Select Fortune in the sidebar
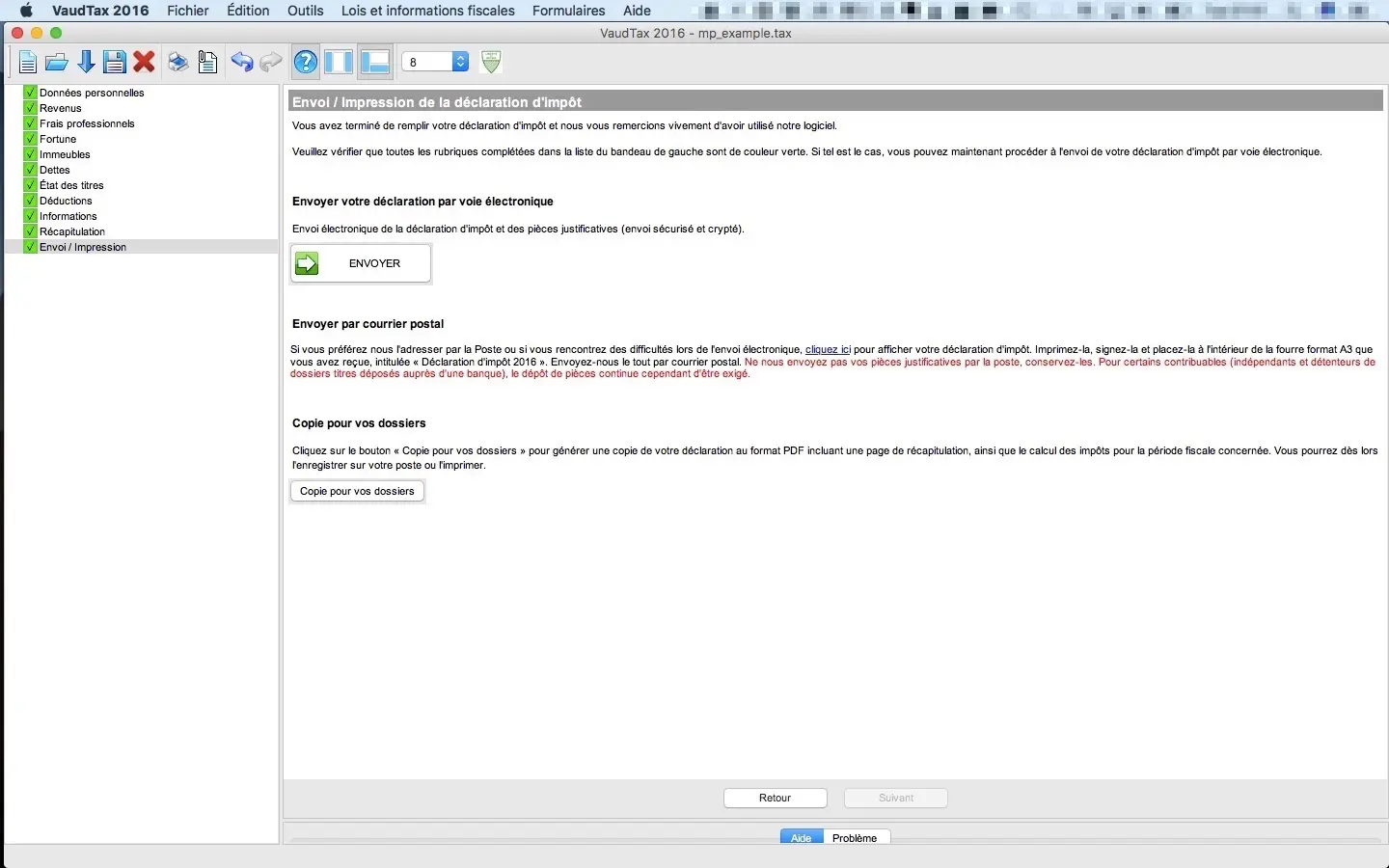This screenshot has width=1389, height=868. [58, 139]
